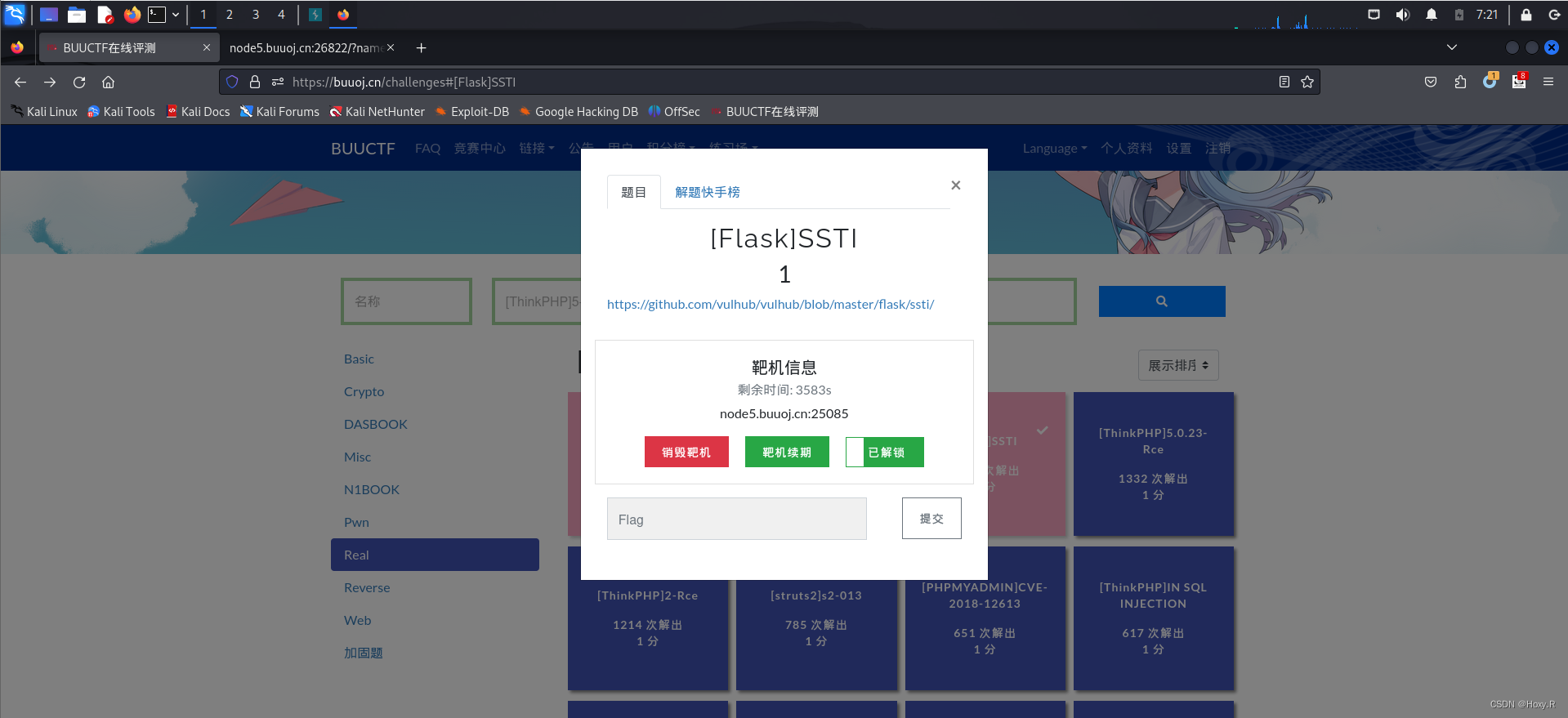
Task: Launch the text editor from taskbar
Action: tap(105, 15)
